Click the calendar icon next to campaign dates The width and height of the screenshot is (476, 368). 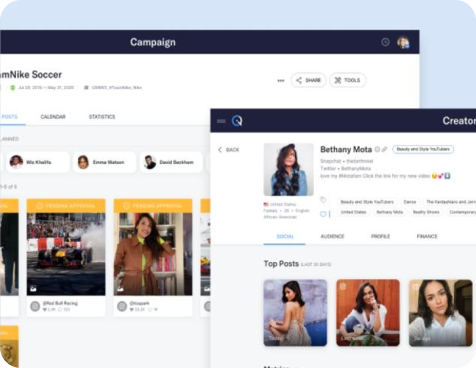13,88
